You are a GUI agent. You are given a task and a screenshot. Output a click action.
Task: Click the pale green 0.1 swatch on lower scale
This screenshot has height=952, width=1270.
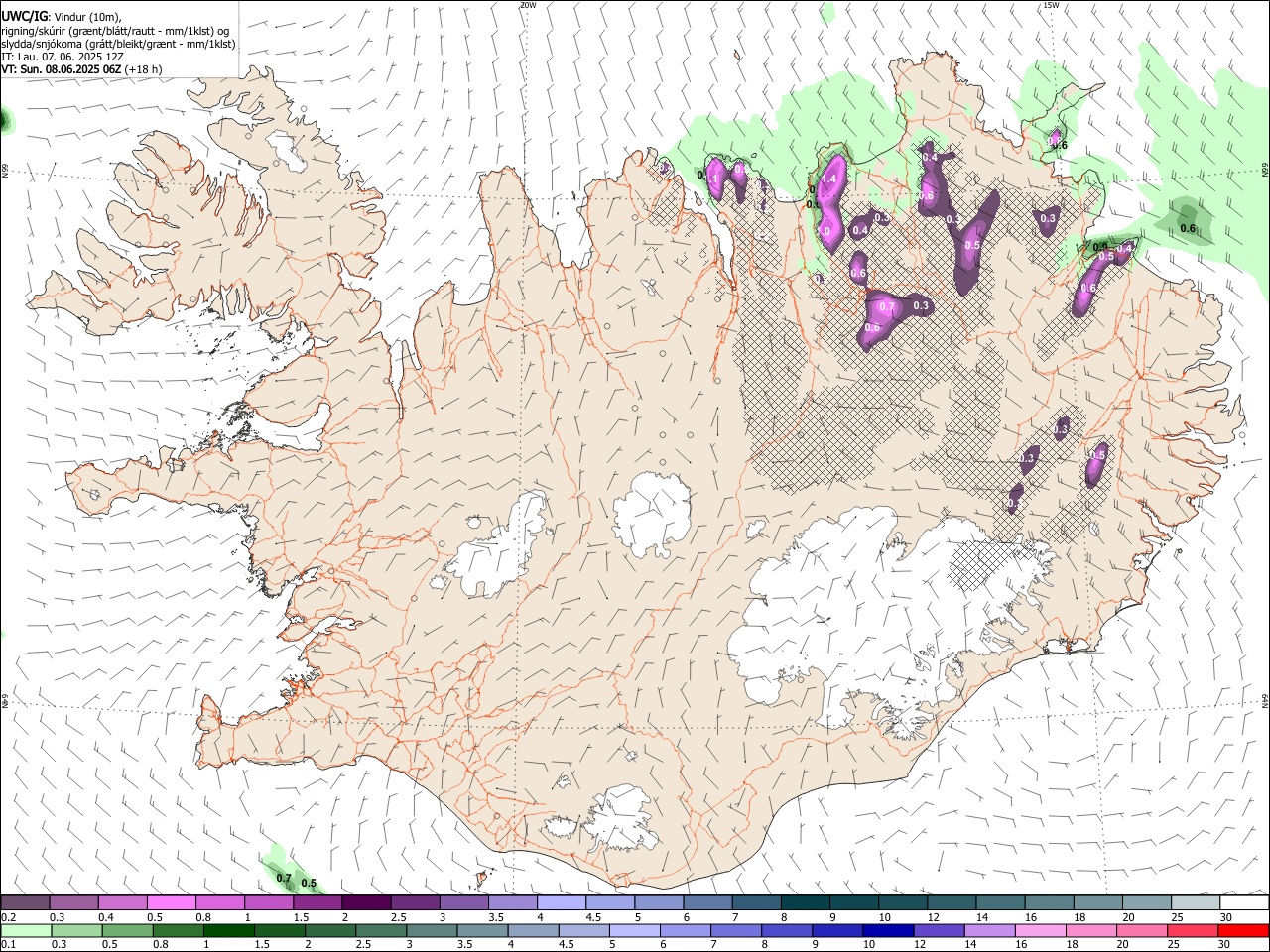(26, 930)
